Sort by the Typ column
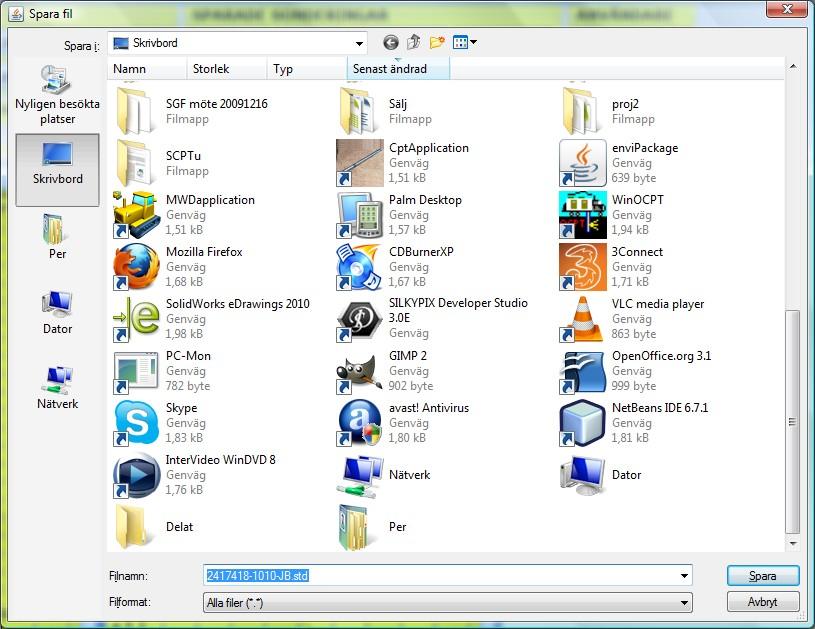Viewport: 815px width, 629px height. [307, 69]
